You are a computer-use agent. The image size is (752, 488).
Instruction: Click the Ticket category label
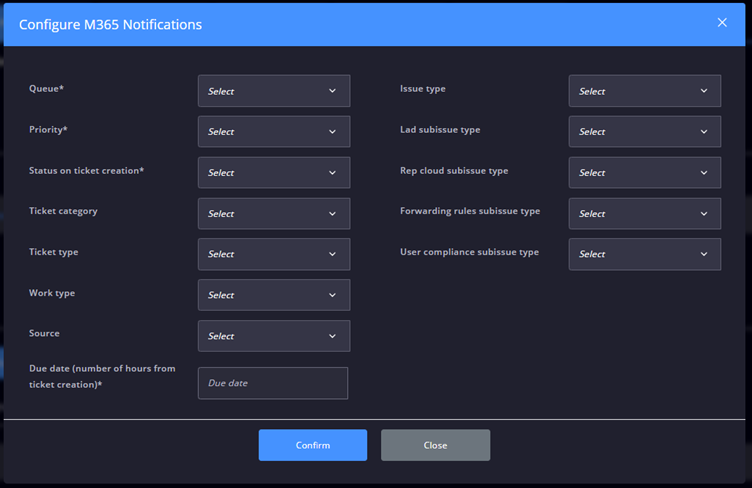pyautogui.click(x=63, y=211)
